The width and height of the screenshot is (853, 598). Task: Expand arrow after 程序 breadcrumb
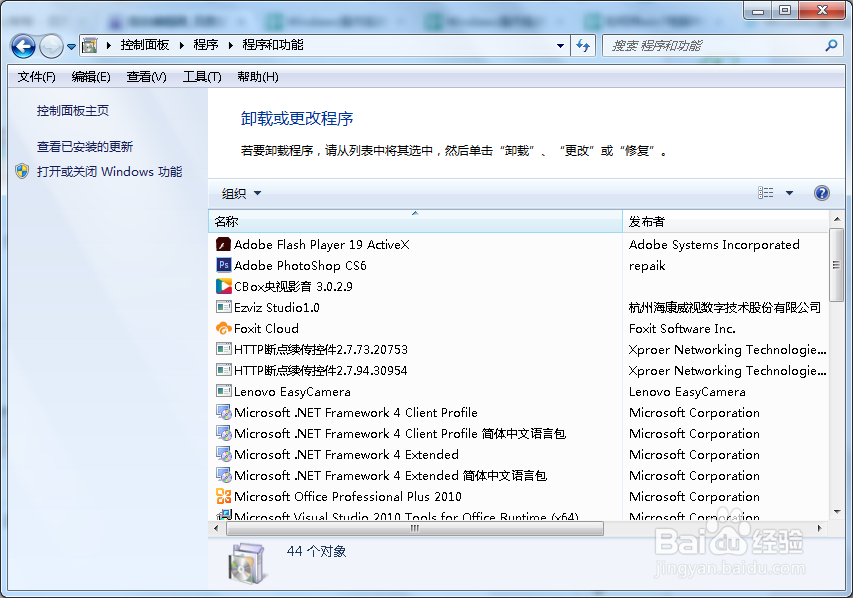click(231, 45)
